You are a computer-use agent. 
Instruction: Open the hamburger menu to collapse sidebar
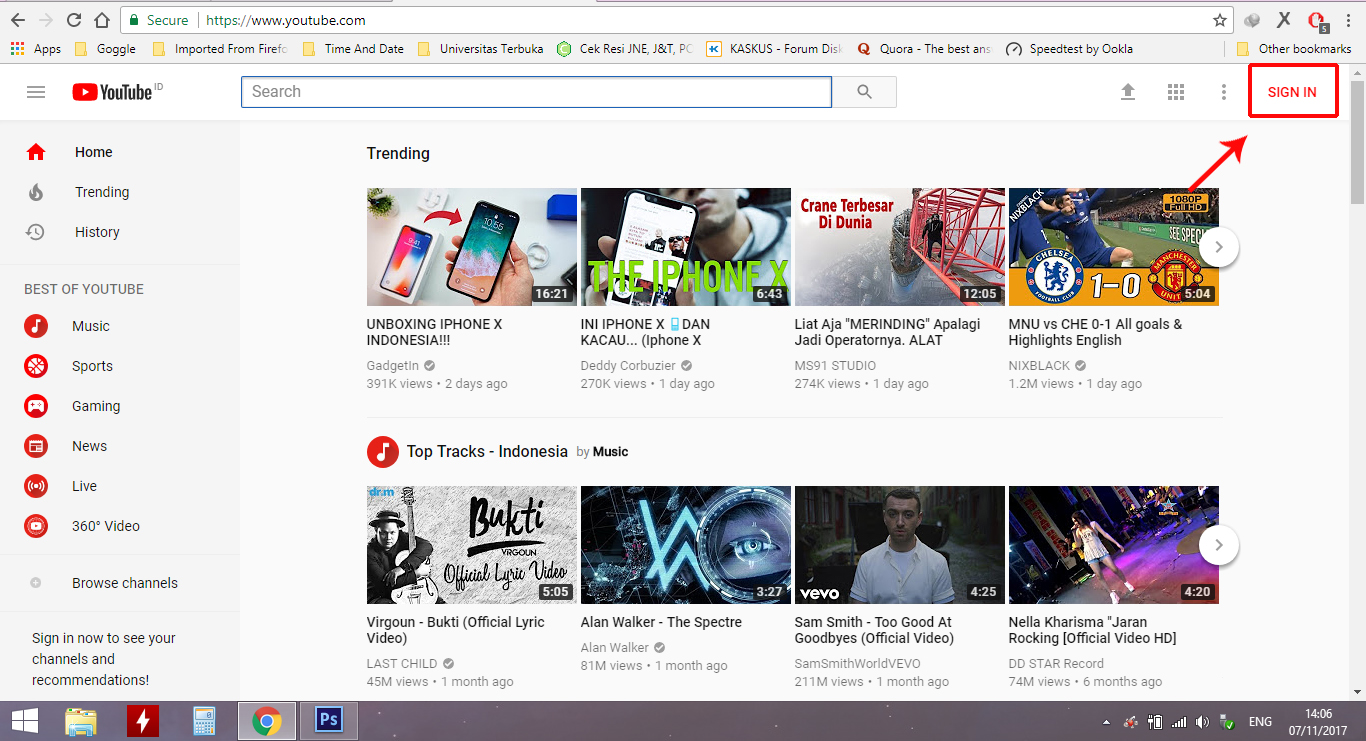pyautogui.click(x=36, y=91)
